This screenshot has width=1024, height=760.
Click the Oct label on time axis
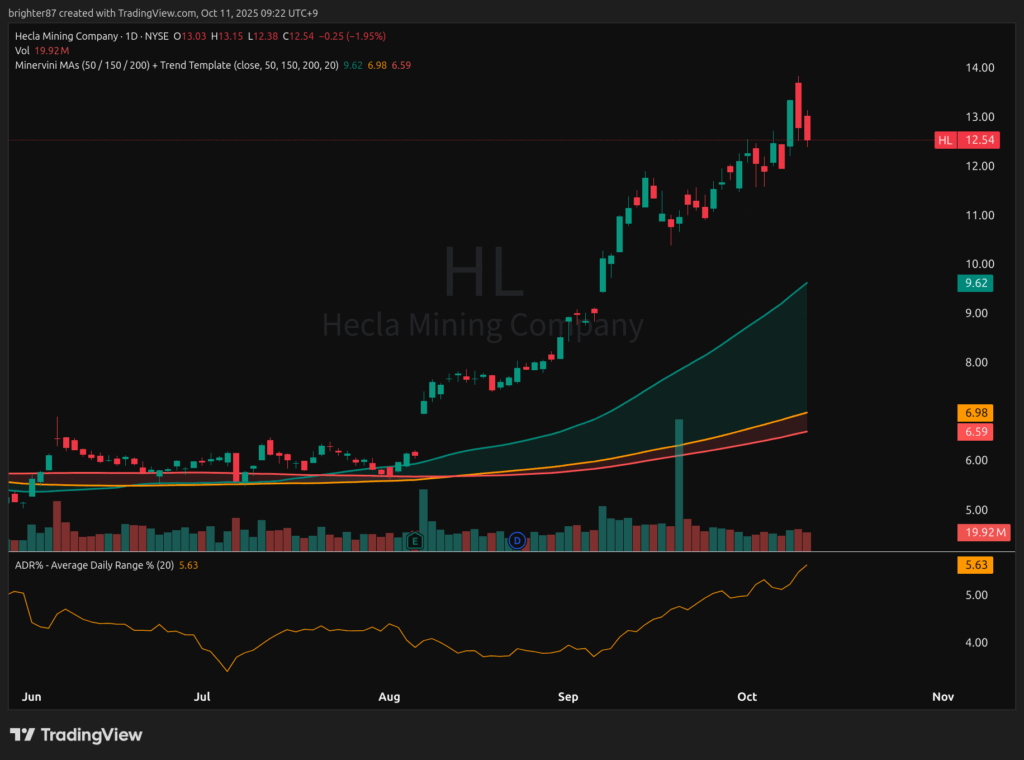tap(747, 696)
